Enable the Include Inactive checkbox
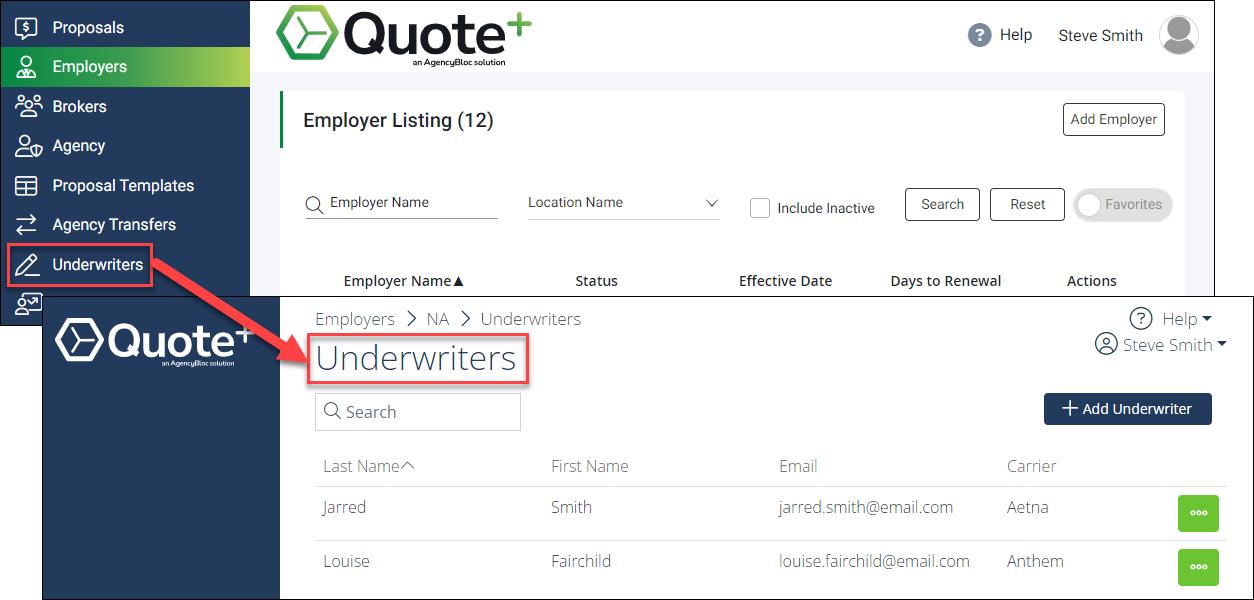The width and height of the screenshot is (1254, 600). 760,208
